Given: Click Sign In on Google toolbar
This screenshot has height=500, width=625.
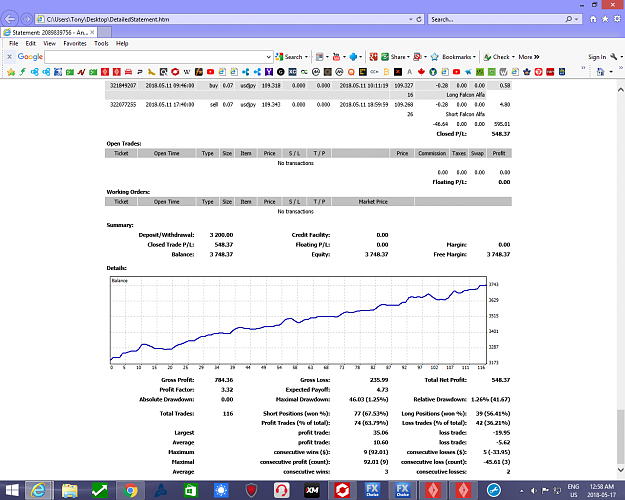Looking at the screenshot, I should (597, 57).
